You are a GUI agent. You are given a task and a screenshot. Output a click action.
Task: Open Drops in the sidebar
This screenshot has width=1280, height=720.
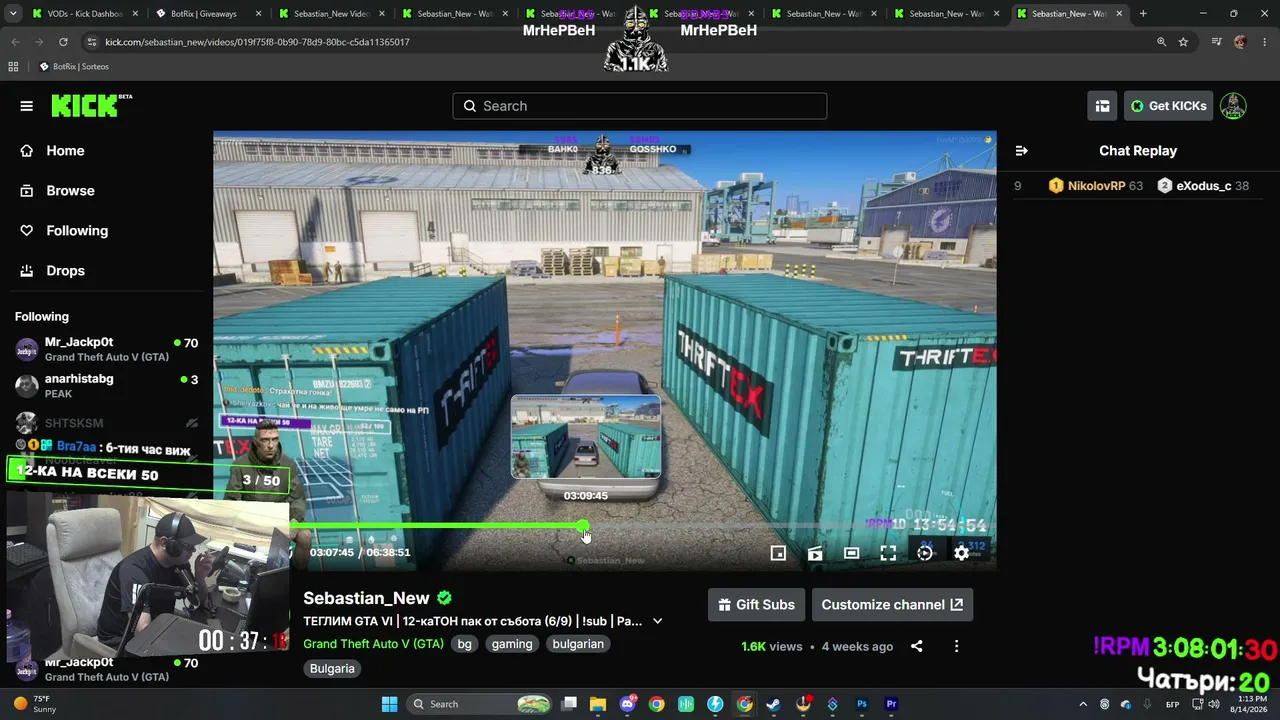click(x=65, y=271)
